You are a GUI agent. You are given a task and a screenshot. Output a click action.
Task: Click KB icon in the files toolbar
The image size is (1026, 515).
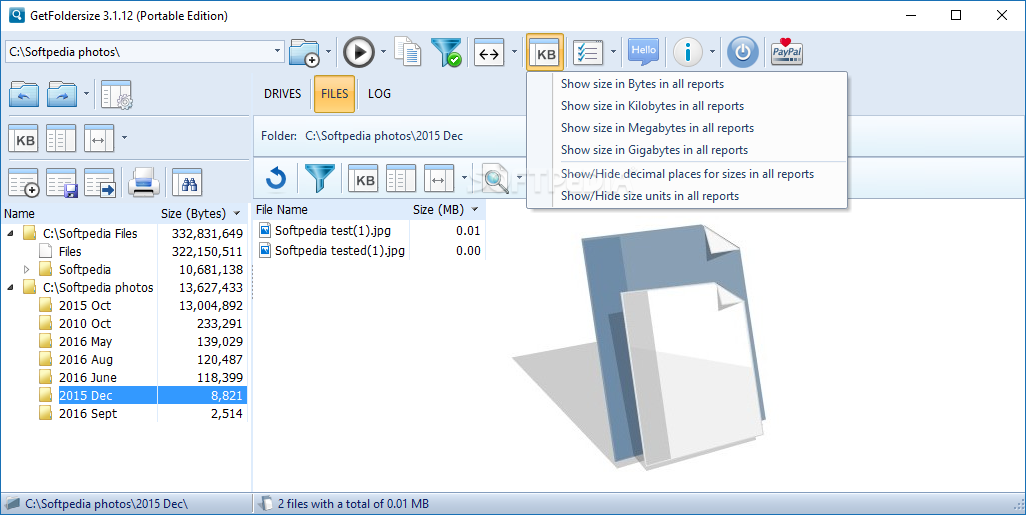pyautogui.click(x=363, y=179)
